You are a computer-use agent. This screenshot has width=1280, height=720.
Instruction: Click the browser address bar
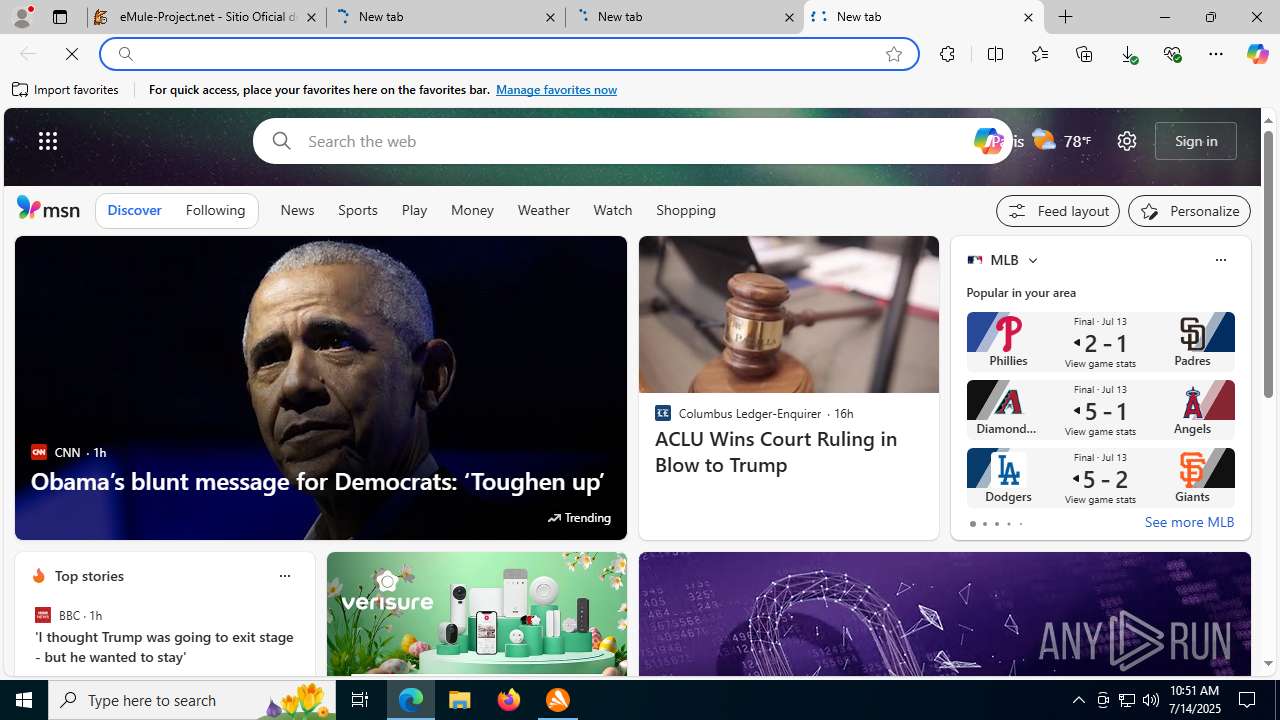click(x=510, y=54)
